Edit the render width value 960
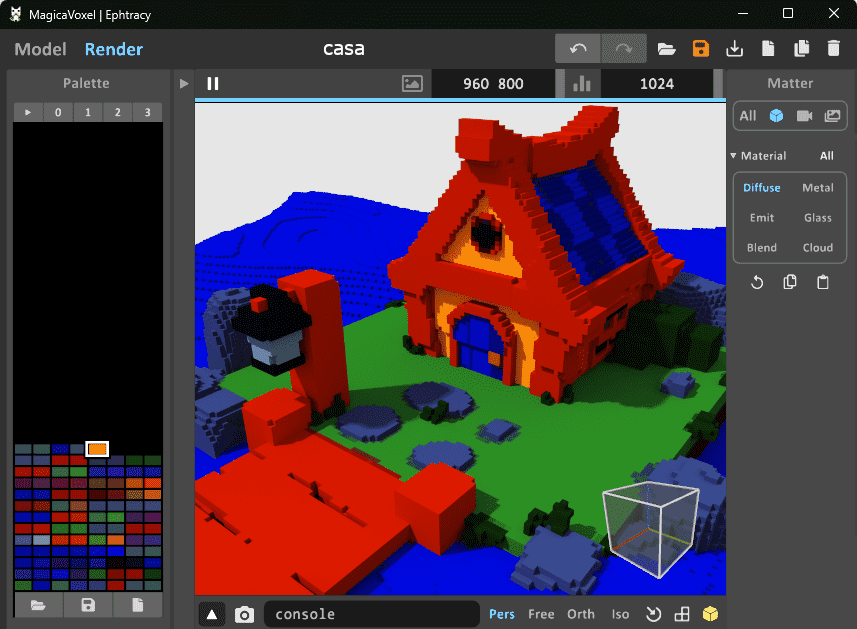The width and height of the screenshot is (857, 629). point(476,84)
